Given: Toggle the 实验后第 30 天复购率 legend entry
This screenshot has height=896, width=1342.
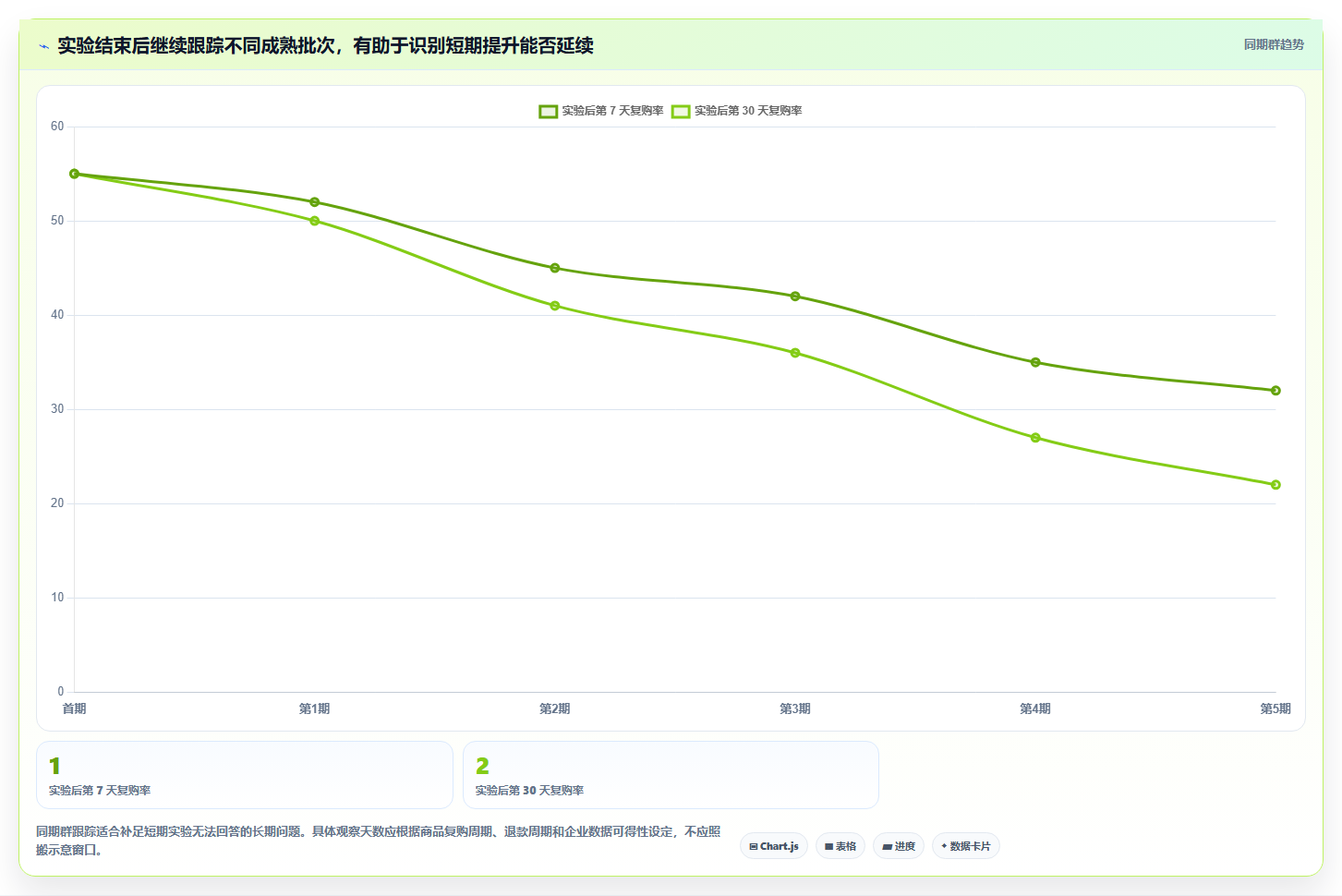Looking at the screenshot, I should [x=737, y=111].
